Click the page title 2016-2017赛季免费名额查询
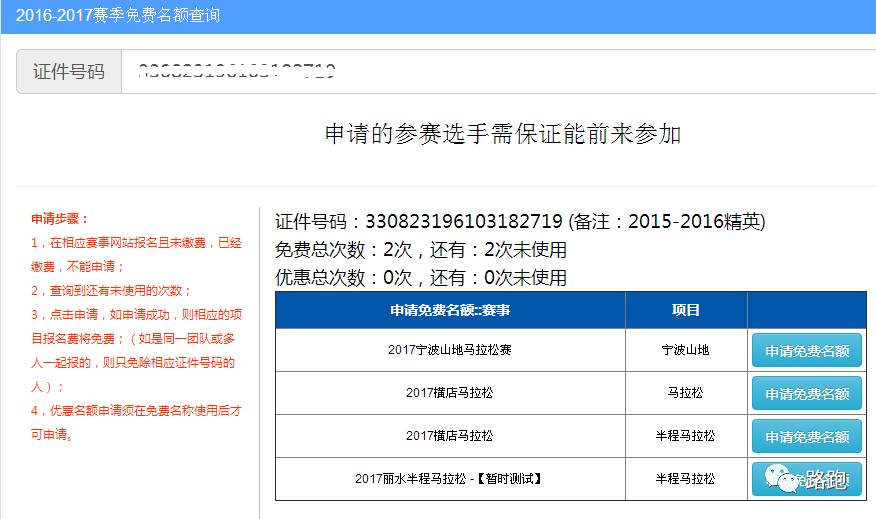876x519 pixels. click(118, 16)
